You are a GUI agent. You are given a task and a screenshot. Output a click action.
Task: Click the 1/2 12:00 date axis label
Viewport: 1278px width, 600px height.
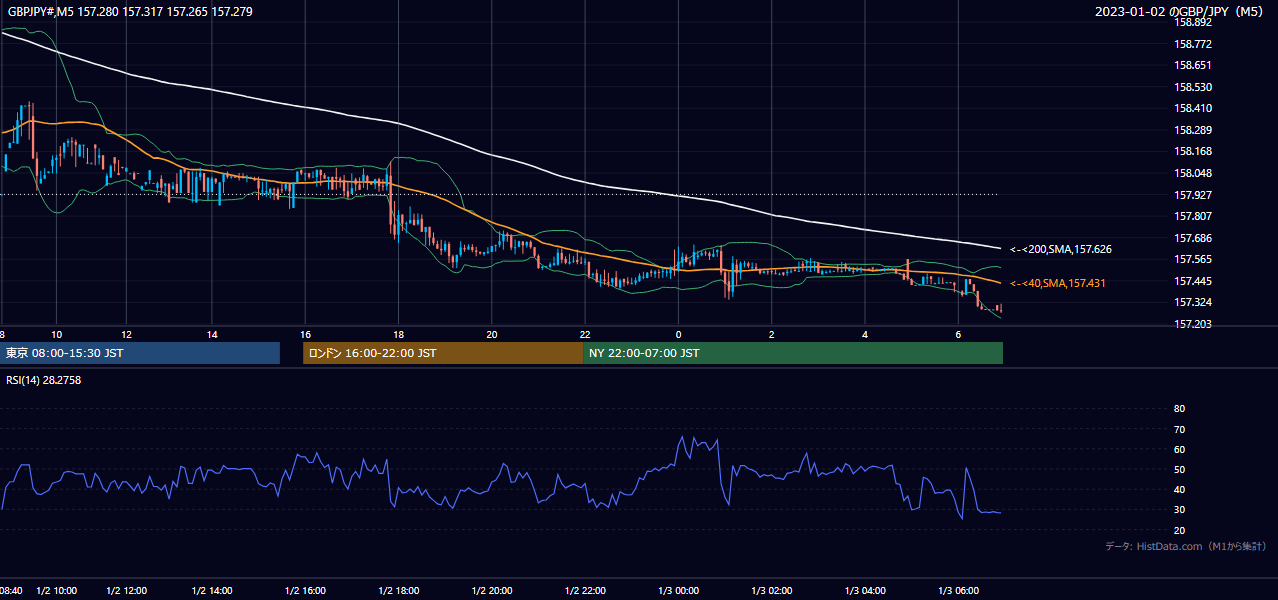point(125,591)
